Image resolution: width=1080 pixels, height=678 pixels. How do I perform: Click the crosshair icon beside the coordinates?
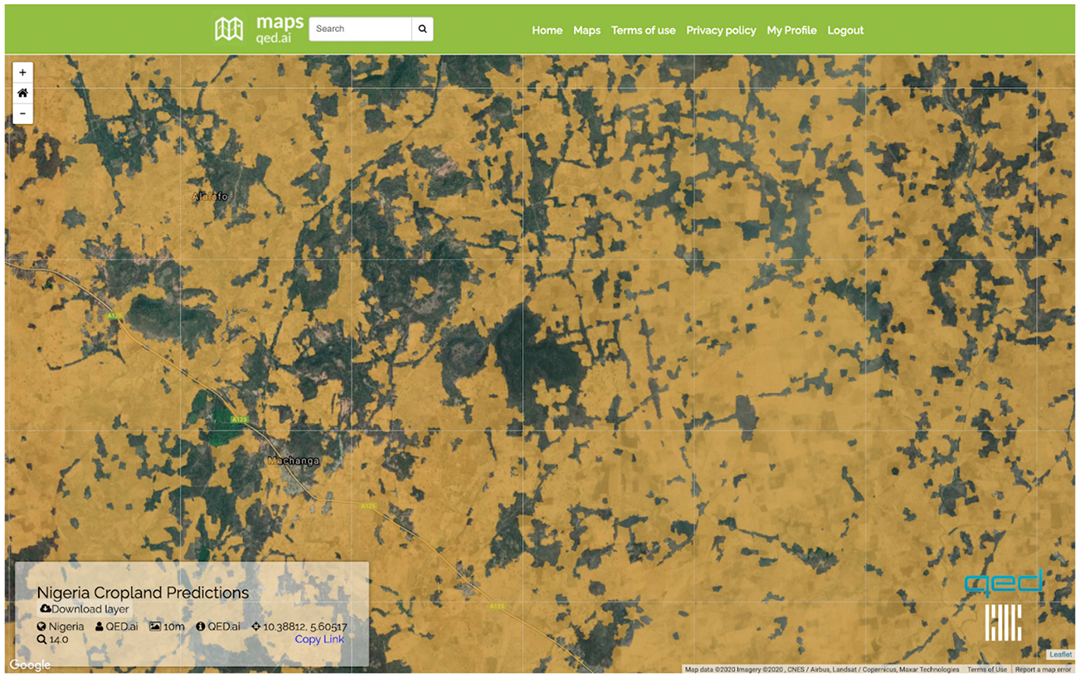(x=256, y=626)
